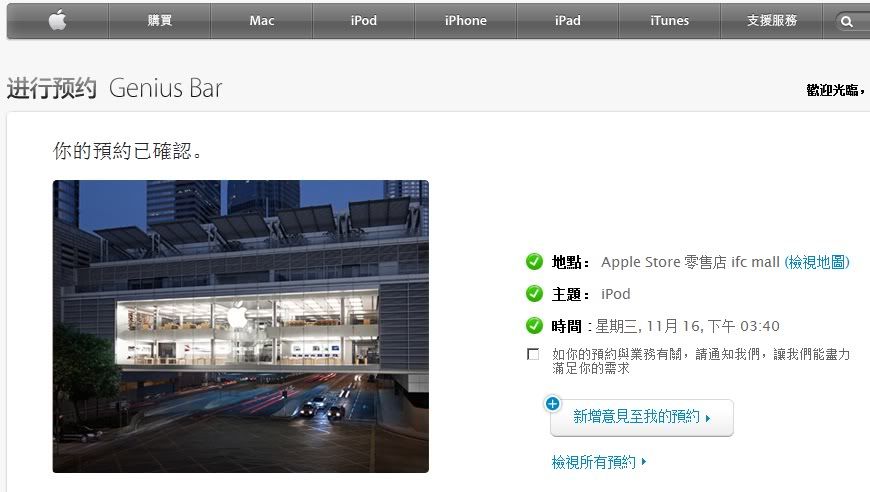This screenshot has height=492, width=870.
Task: Click the green checkmark beside 時間
Action: pos(534,326)
